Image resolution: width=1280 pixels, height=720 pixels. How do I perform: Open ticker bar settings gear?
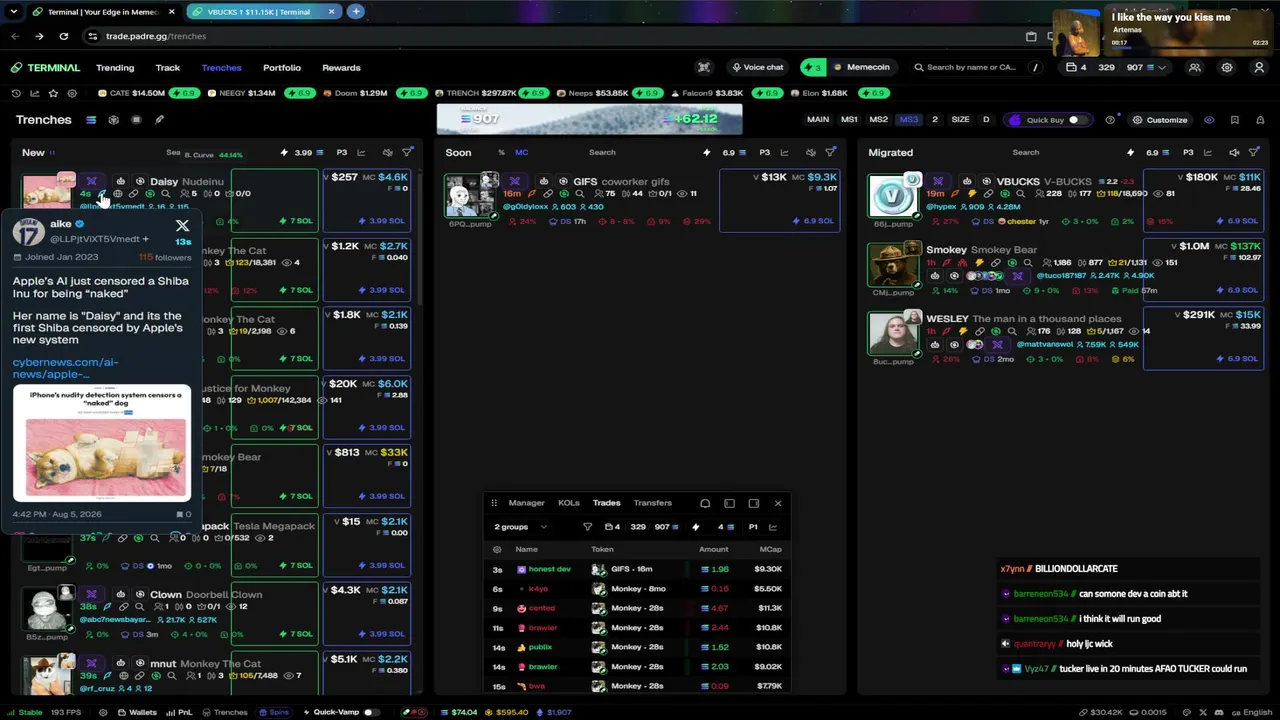[x=71, y=93]
